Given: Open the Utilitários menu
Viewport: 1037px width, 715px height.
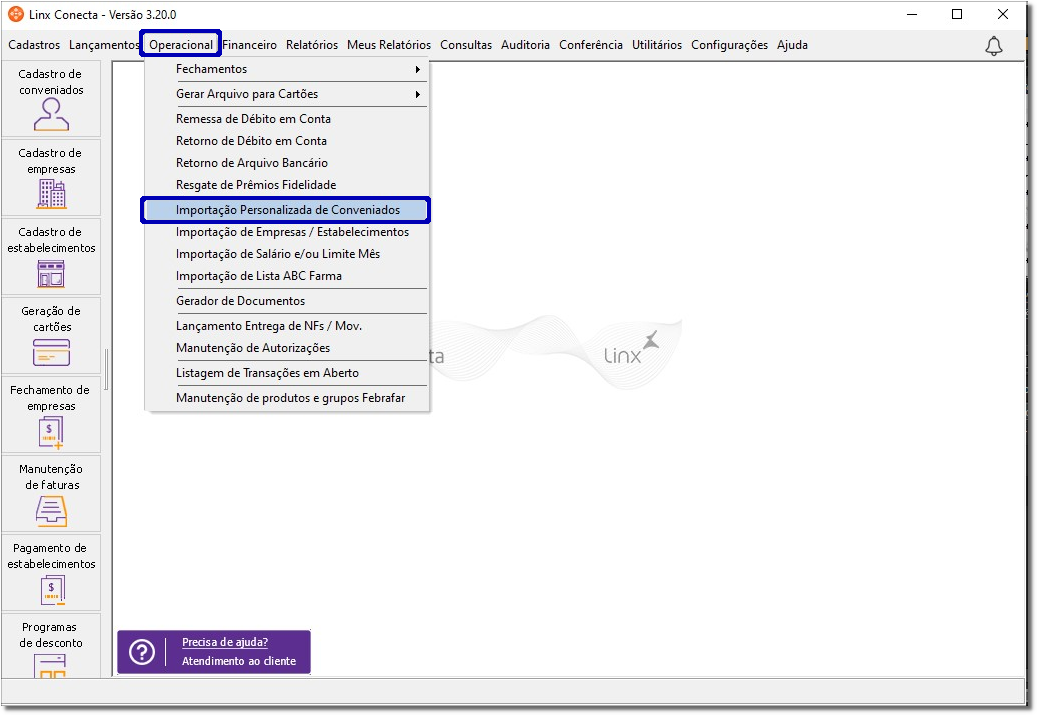Looking at the screenshot, I should [657, 45].
